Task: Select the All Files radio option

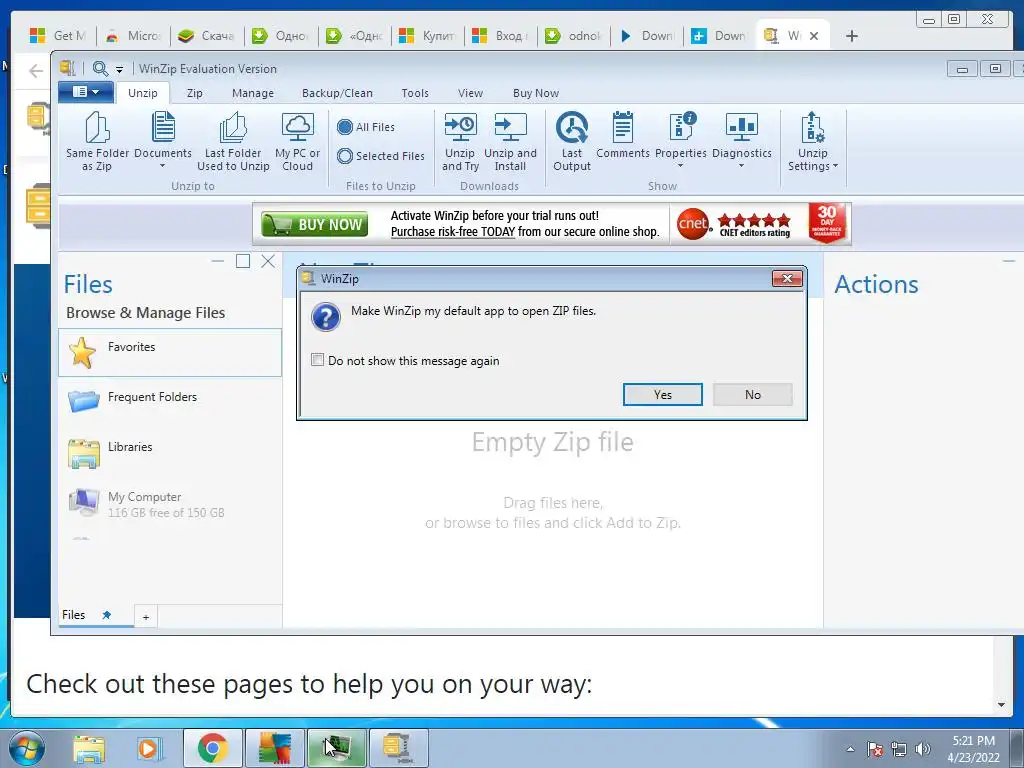Action: 345,127
